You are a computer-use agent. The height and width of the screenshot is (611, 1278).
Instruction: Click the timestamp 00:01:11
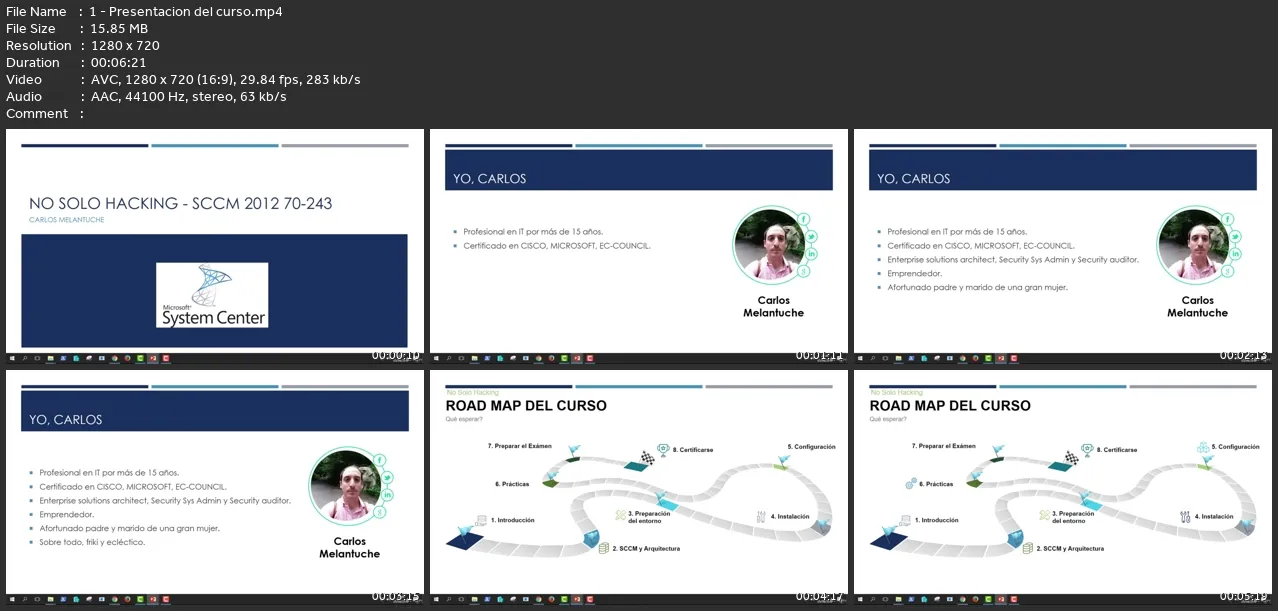(x=820, y=355)
